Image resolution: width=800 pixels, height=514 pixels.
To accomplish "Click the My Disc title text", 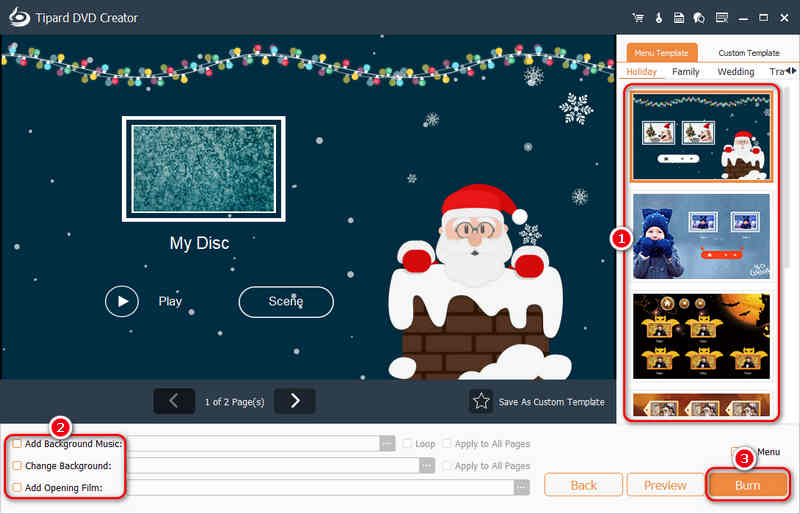I will pyautogui.click(x=199, y=243).
